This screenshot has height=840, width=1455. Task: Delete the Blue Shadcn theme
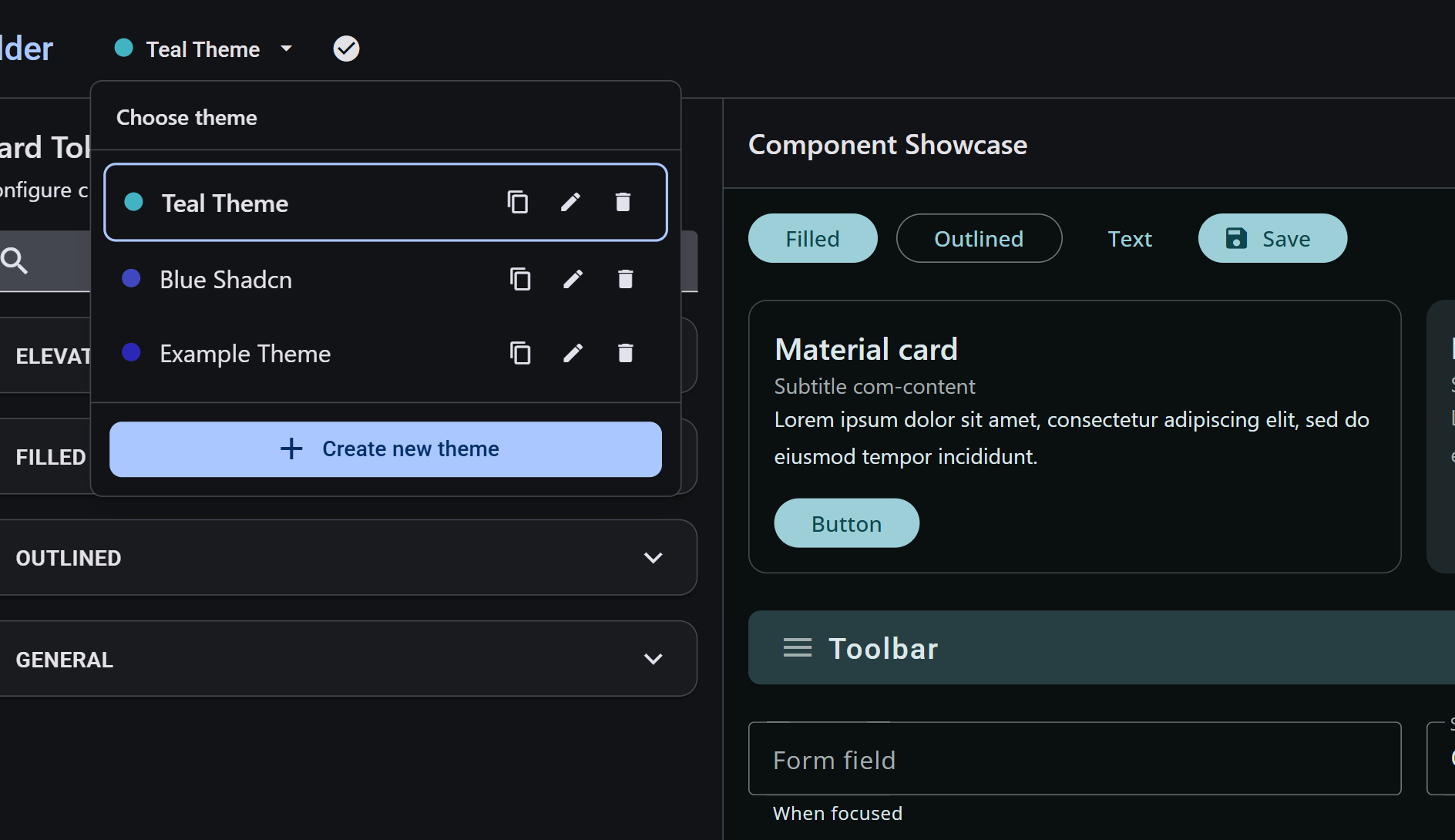point(625,279)
